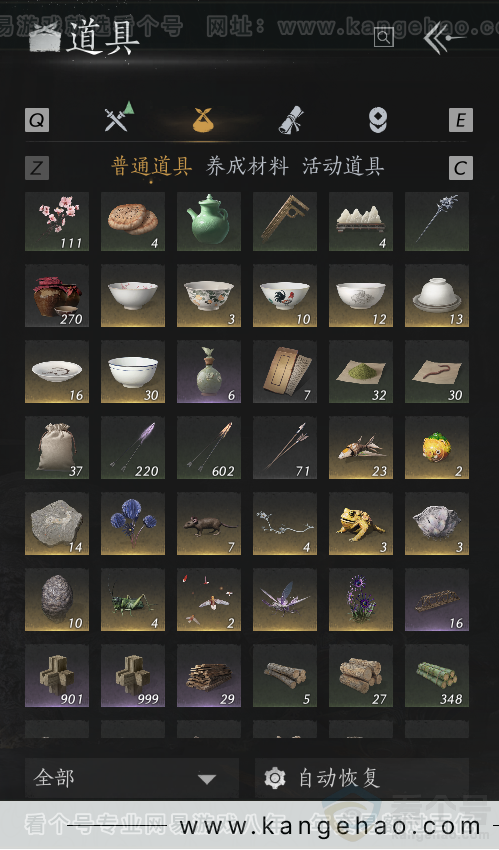This screenshot has width=499, height=850.
Task: Select the golden pouch items tab icon
Action: click(x=203, y=120)
